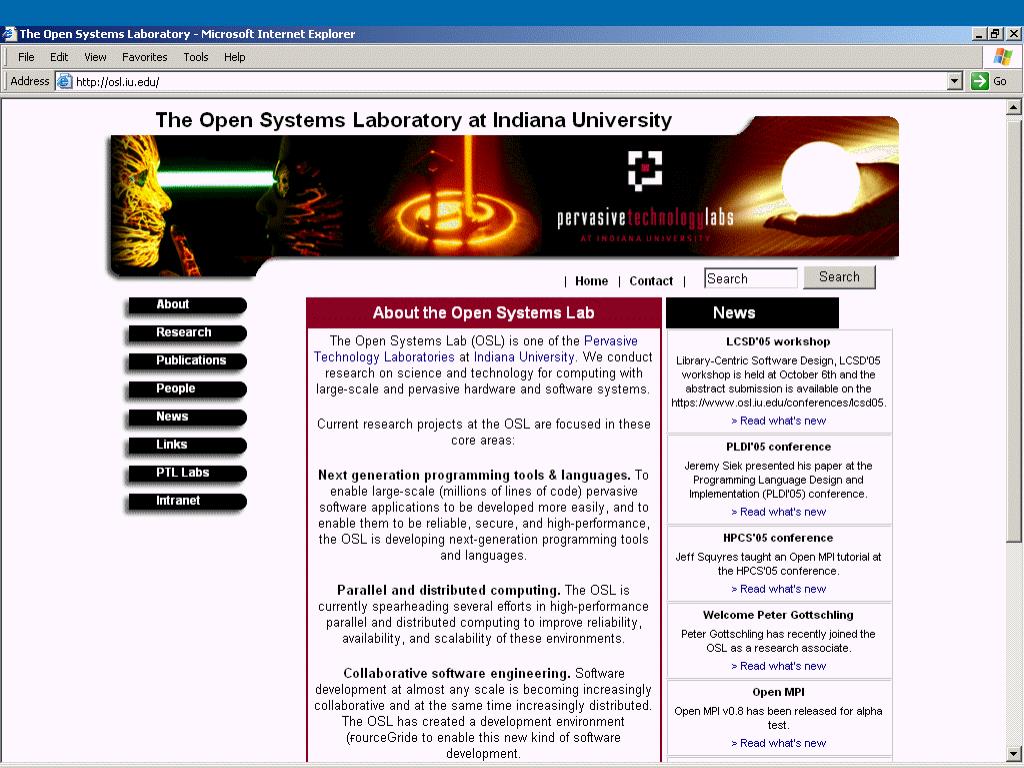Click the HPCS'05 conference news title
The image size is (1024, 768).
coord(778,538)
